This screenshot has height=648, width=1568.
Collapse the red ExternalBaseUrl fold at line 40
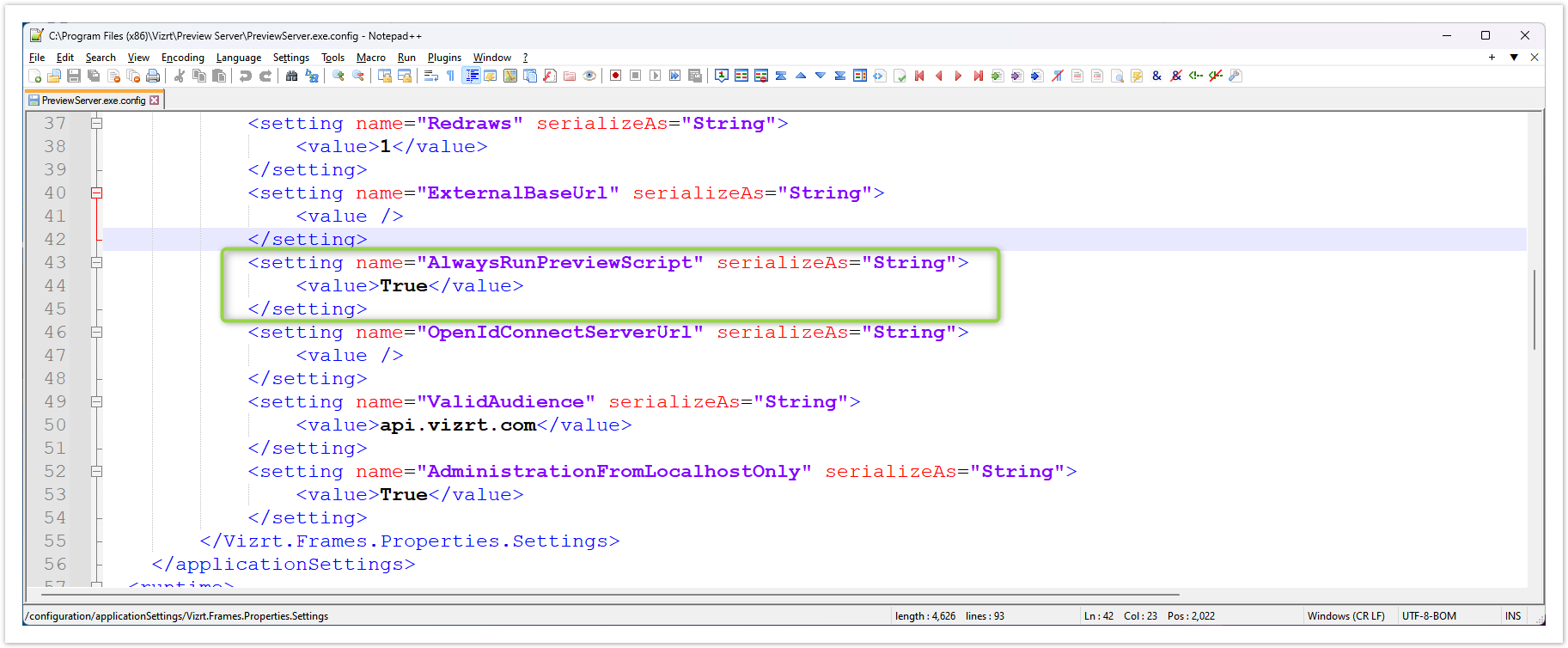click(97, 193)
